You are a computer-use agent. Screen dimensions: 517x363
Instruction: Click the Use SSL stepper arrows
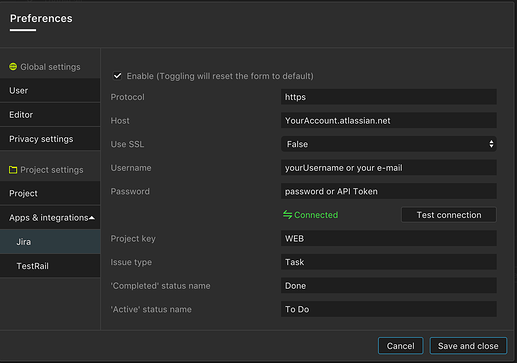tap(491, 144)
